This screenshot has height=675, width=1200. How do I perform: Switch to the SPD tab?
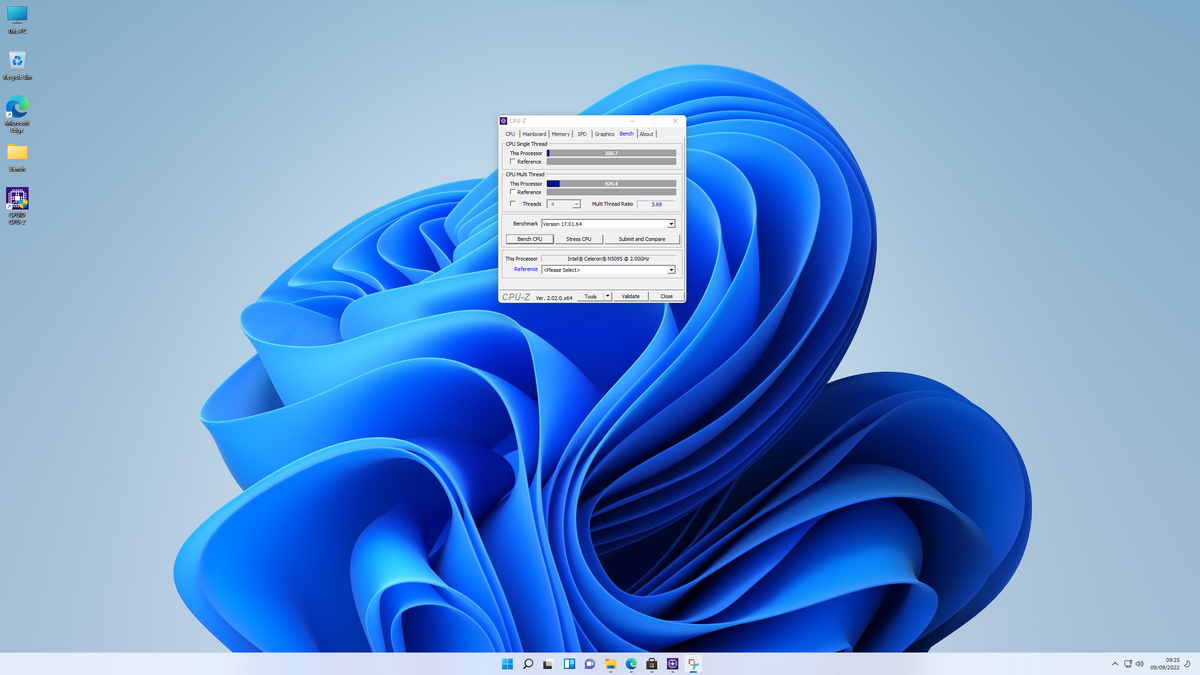[x=582, y=134]
